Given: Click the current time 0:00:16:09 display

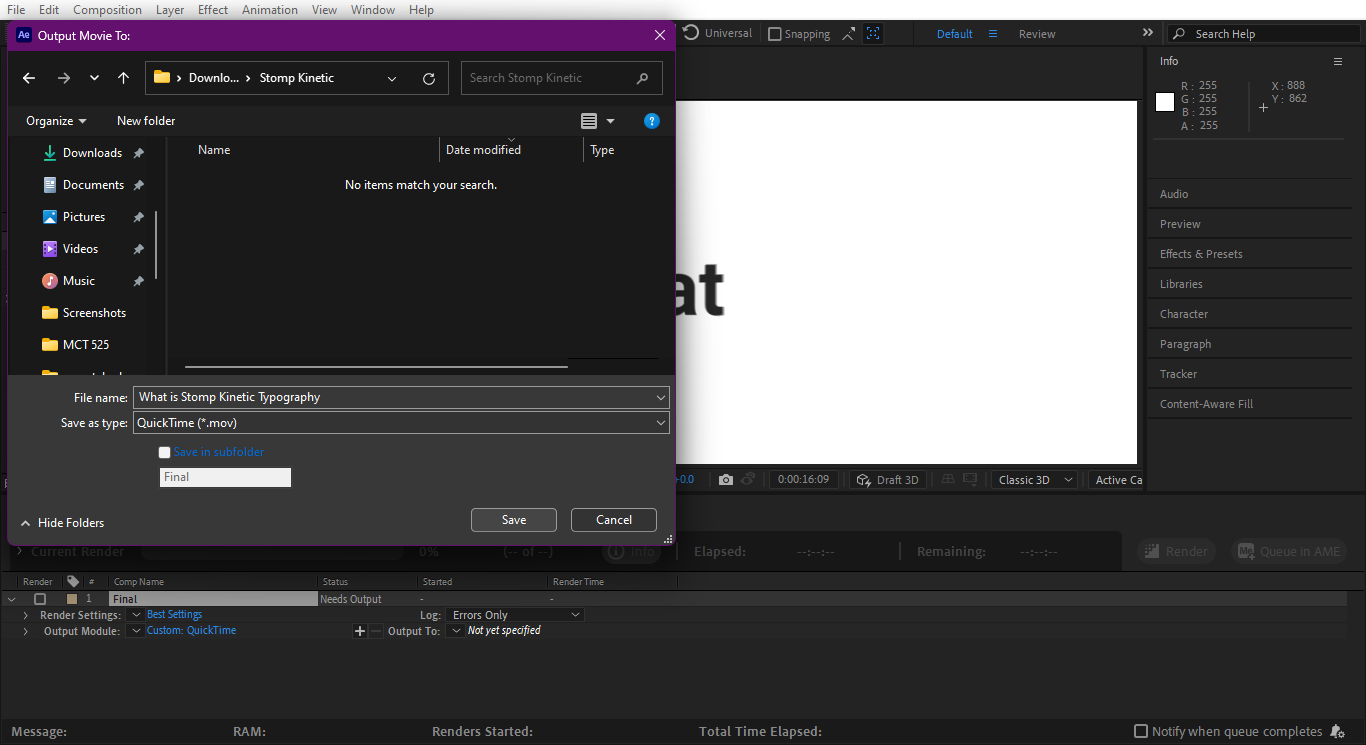Looking at the screenshot, I should click(804, 480).
